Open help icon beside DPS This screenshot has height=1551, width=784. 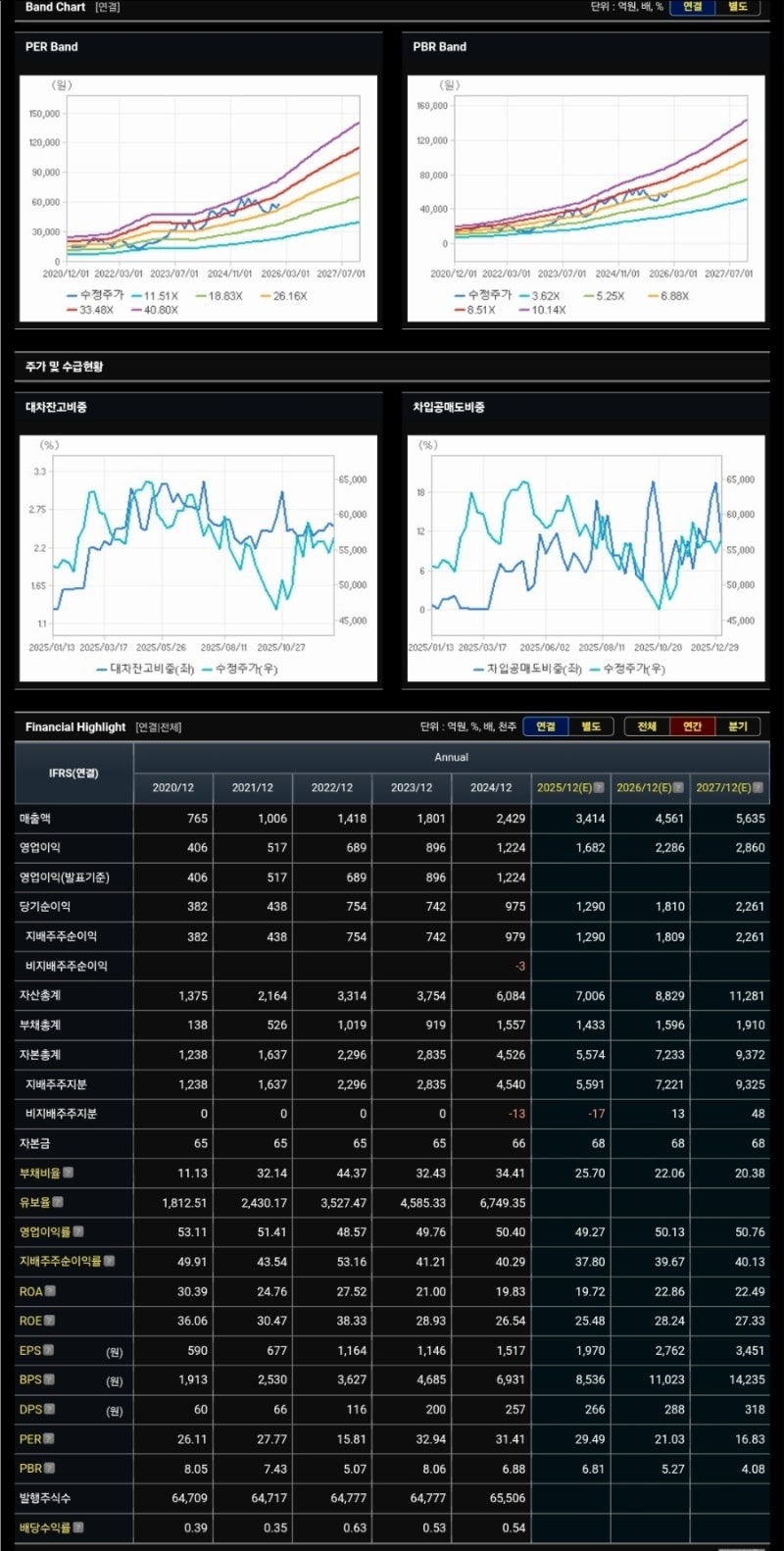click(49, 1409)
